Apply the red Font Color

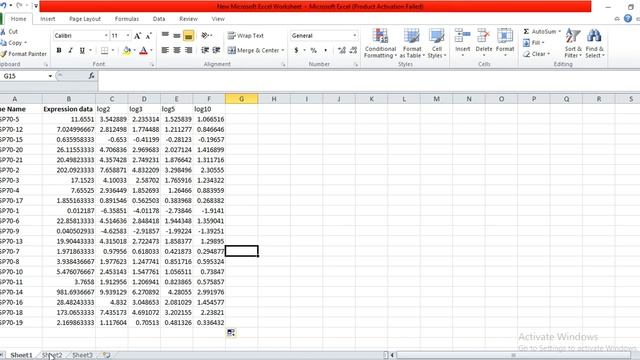[143, 50]
